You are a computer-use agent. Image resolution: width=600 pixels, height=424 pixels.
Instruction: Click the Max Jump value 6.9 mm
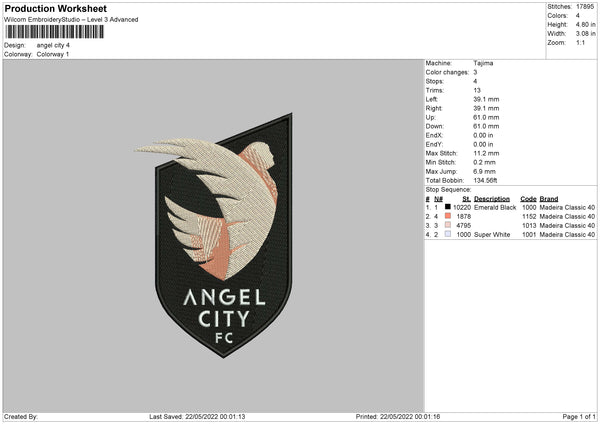(x=484, y=171)
